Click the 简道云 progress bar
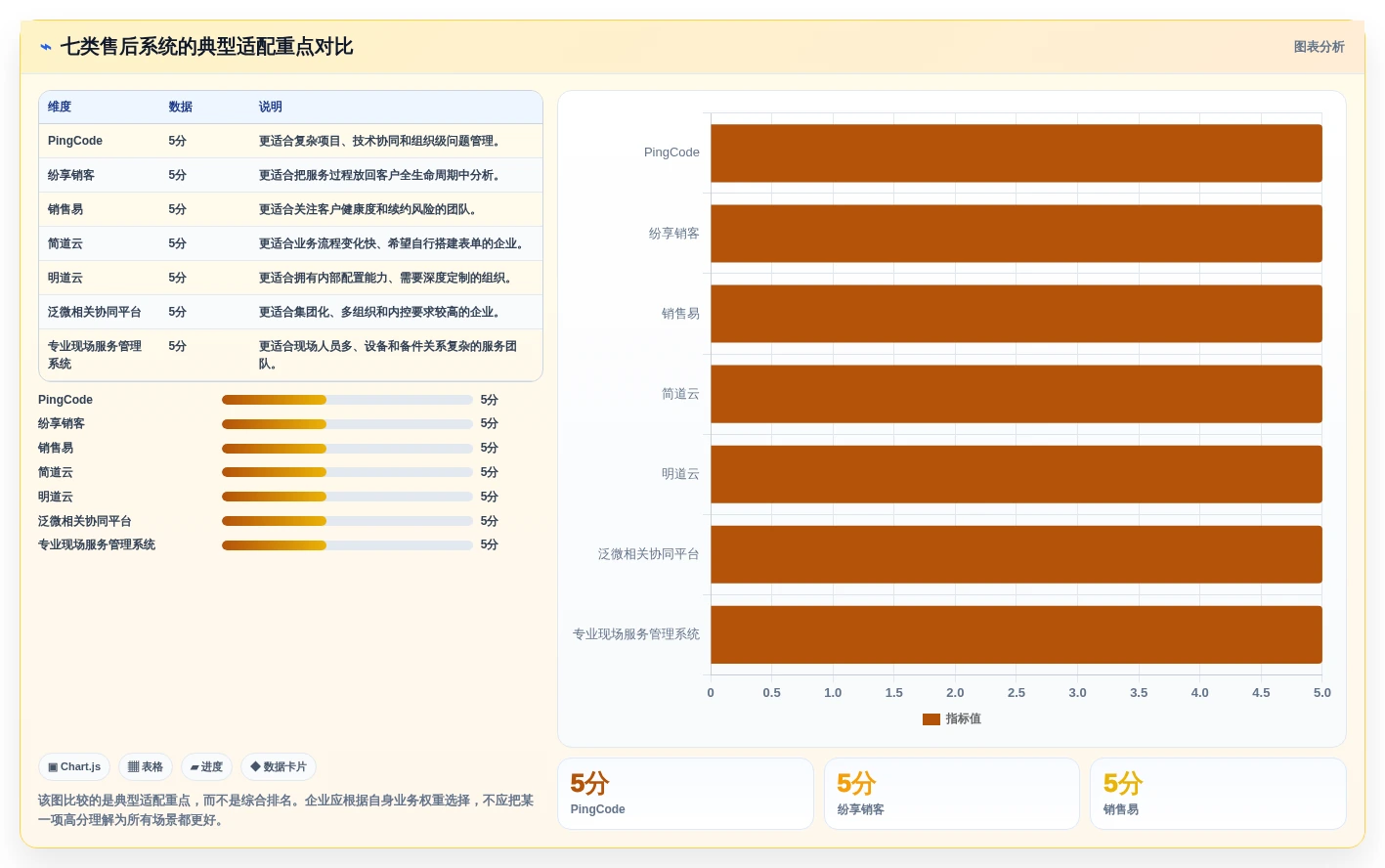The image size is (1385, 868). [x=347, y=472]
